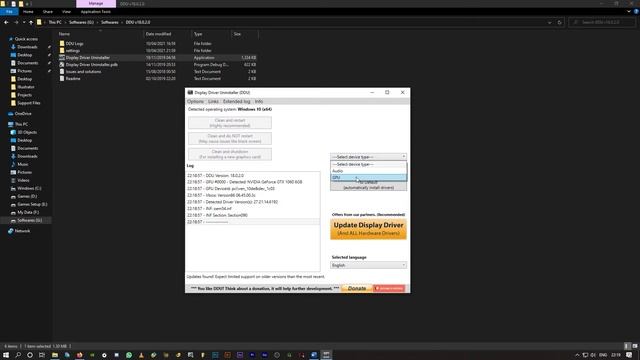Screen dimensions: 640x360
Task: Click Update Display Driver banner
Action: 368,229
